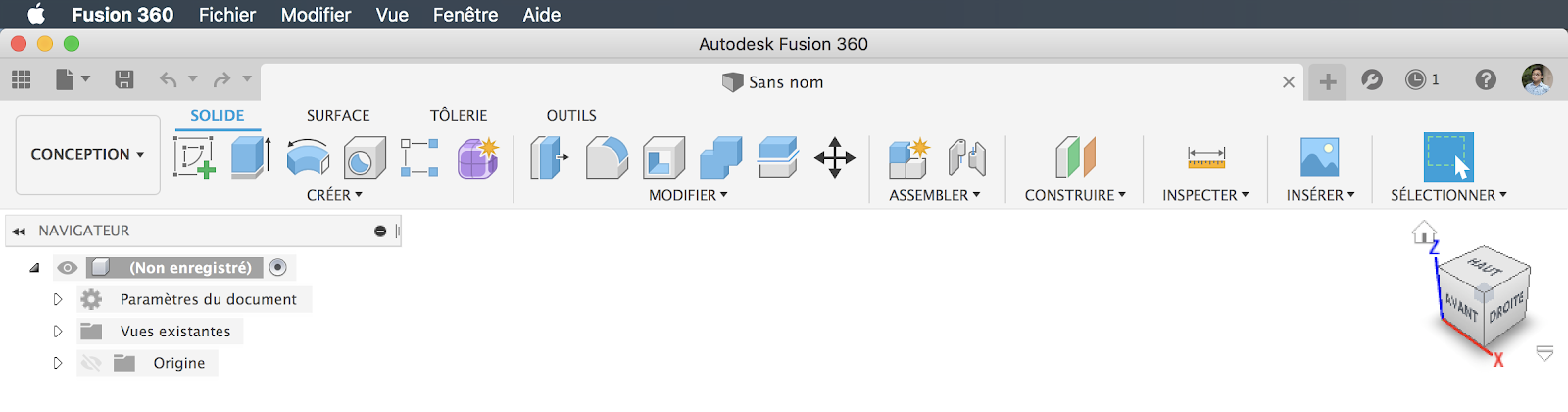Select the Rectangular Pattern tool icon
The height and width of the screenshot is (412, 1568).
pos(419,157)
